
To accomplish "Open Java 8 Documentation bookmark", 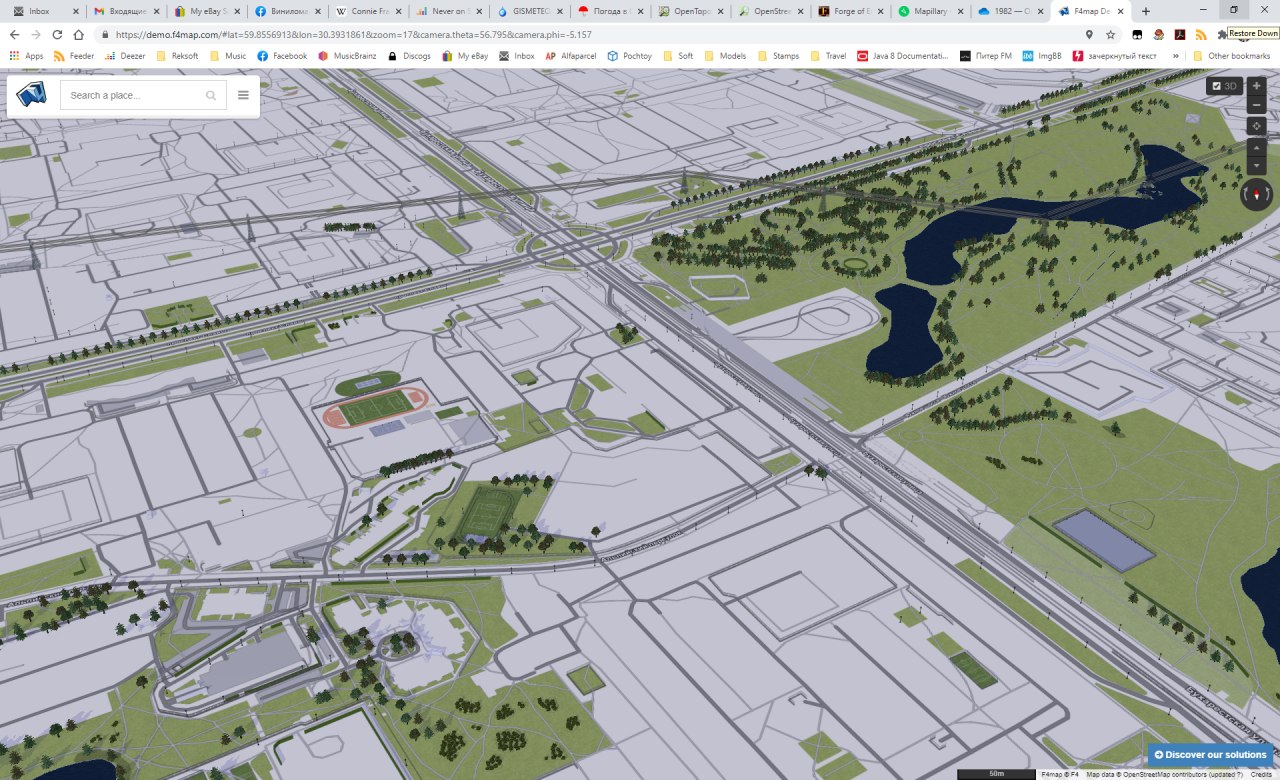I will pos(903,56).
